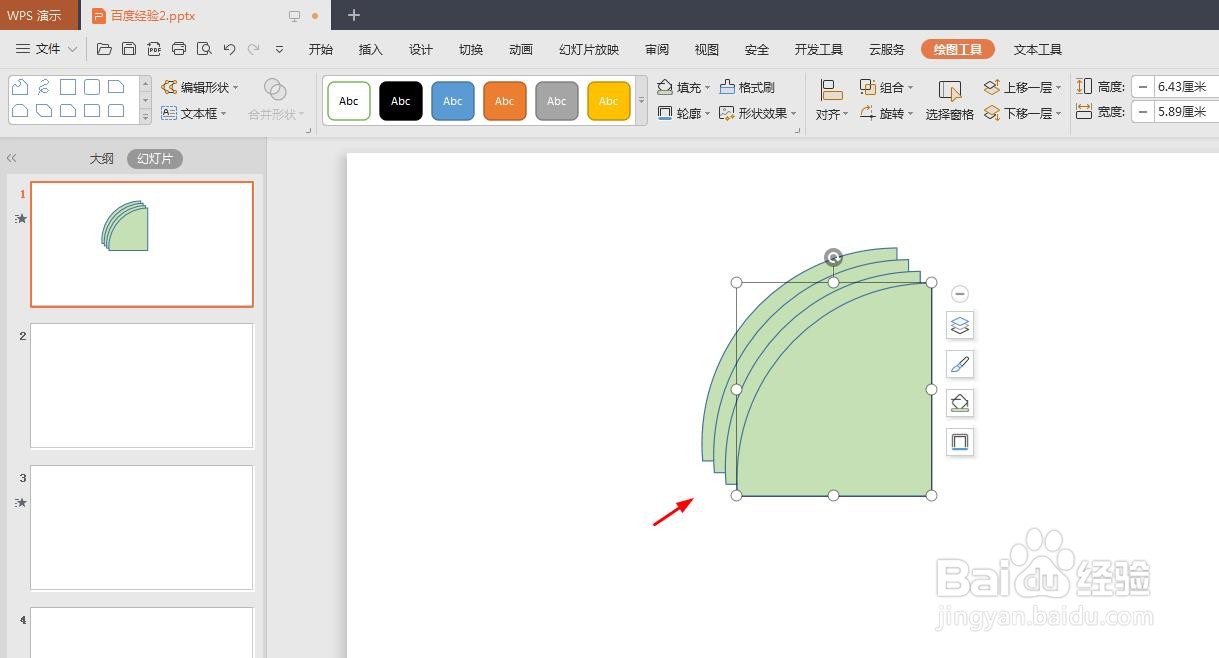Click 上移一层 bring forward

(x=1023, y=88)
